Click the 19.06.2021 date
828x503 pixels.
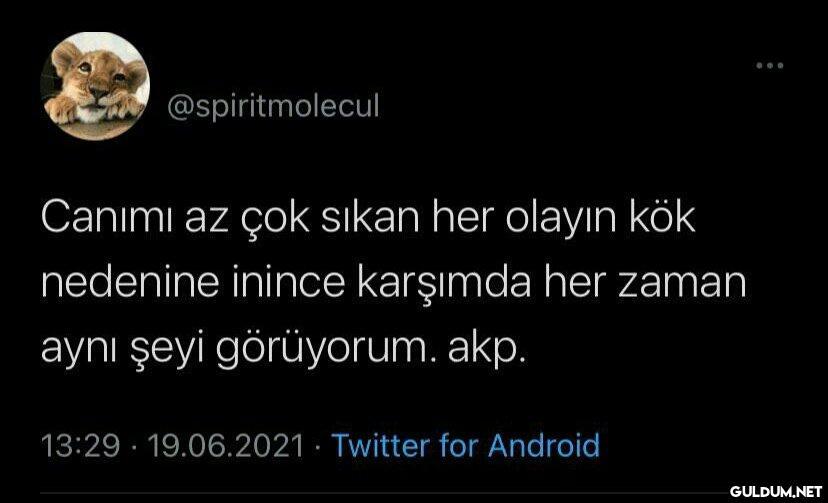click(x=226, y=446)
